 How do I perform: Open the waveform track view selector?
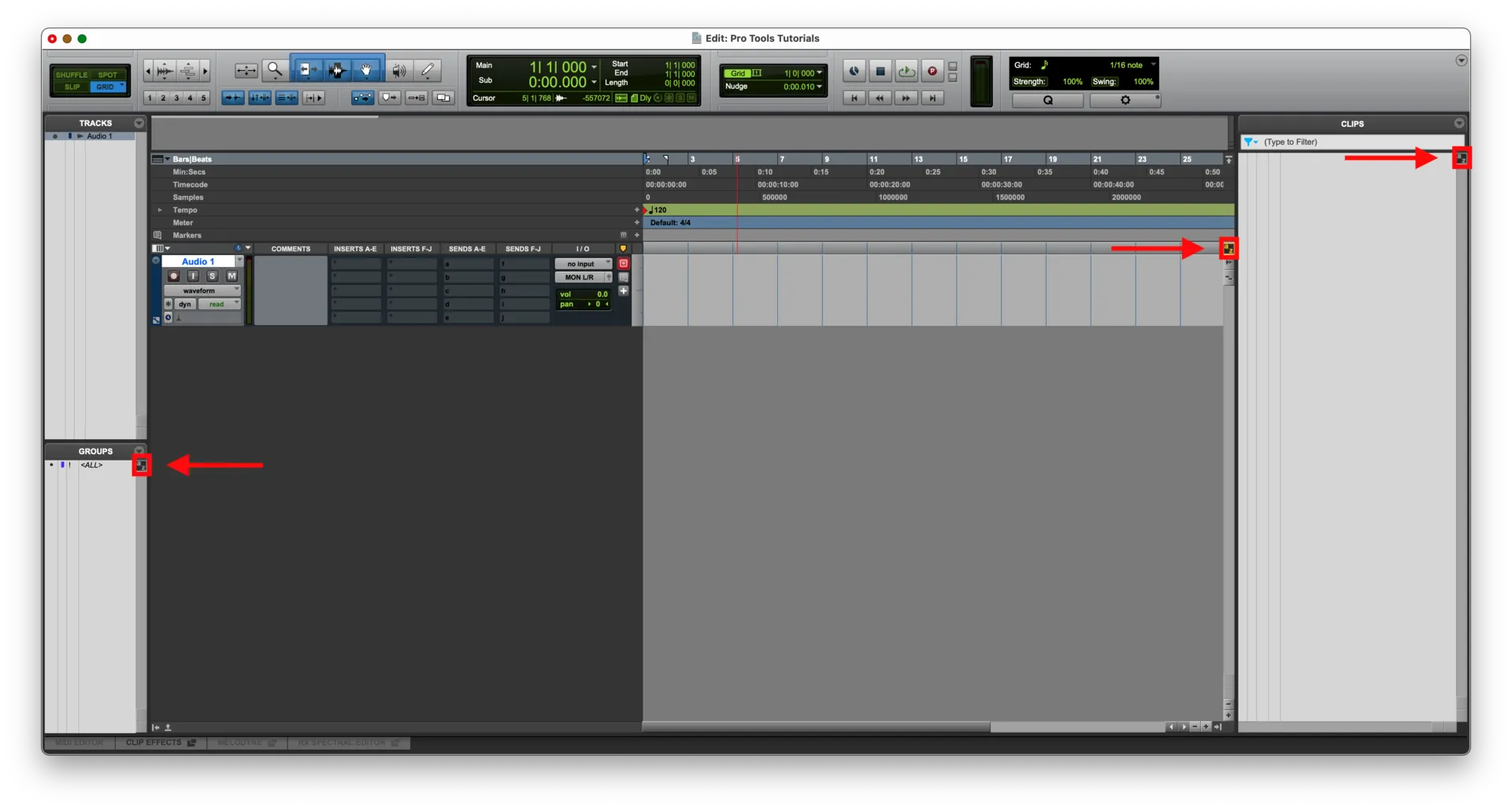pyautogui.click(x=202, y=290)
